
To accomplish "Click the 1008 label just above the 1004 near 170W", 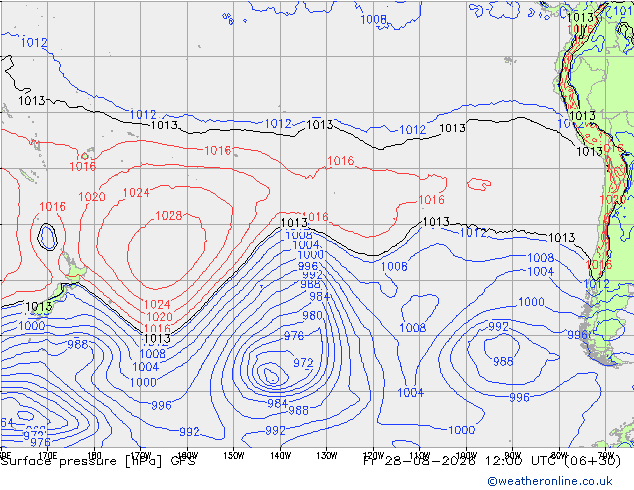I will tap(152, 354).
